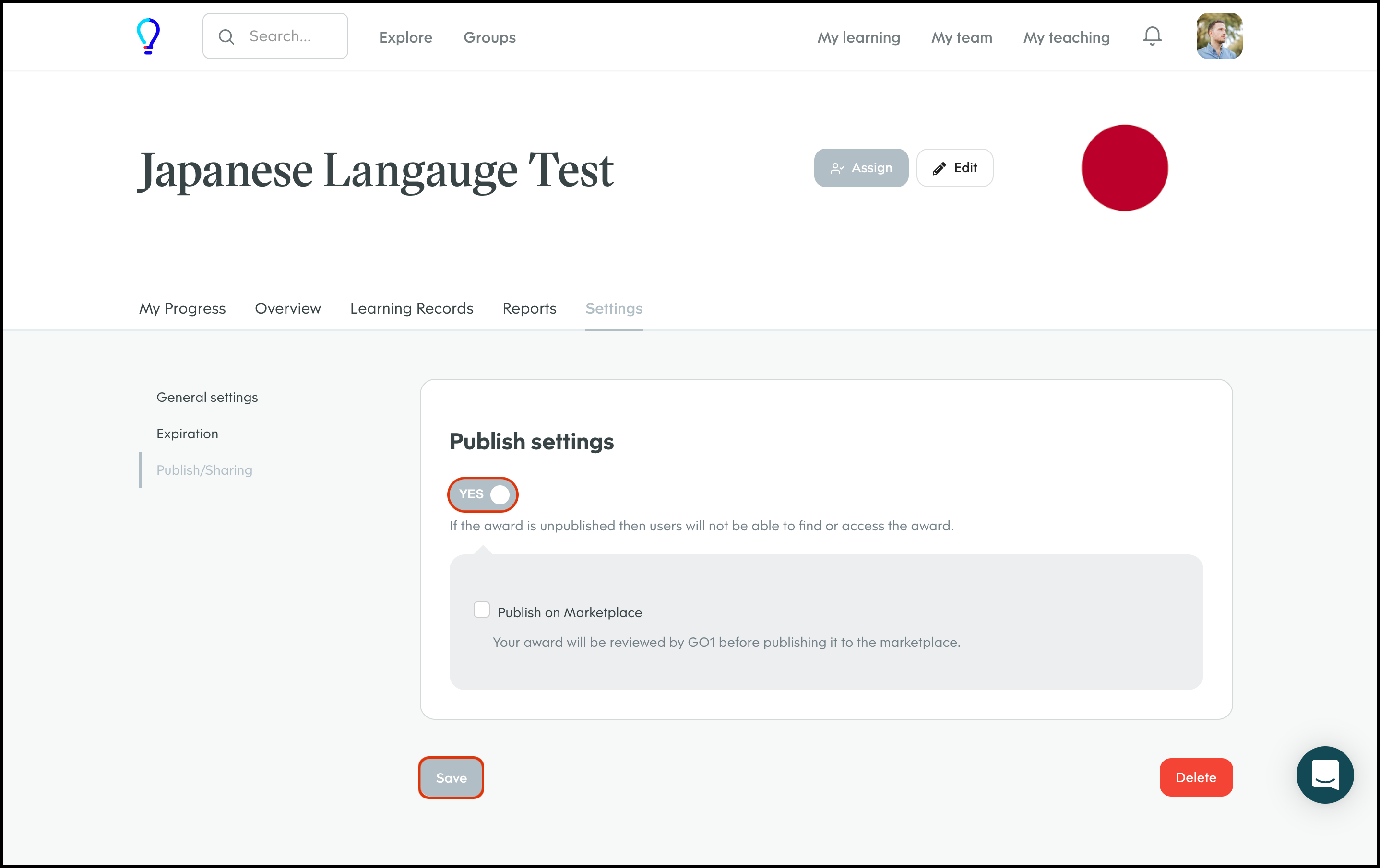Navigate to the Explore page

(405, 37)
